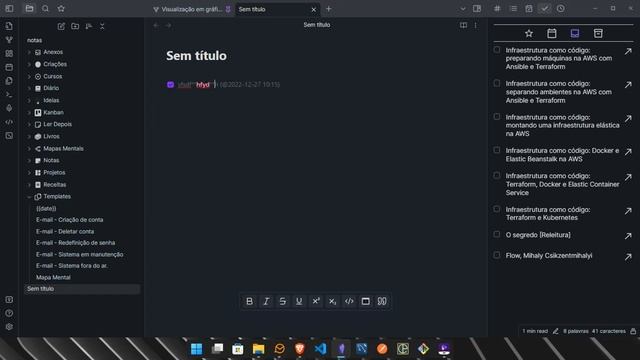Apply underline formatting
The width and height of the screenshot is (640, 360).
299,301
